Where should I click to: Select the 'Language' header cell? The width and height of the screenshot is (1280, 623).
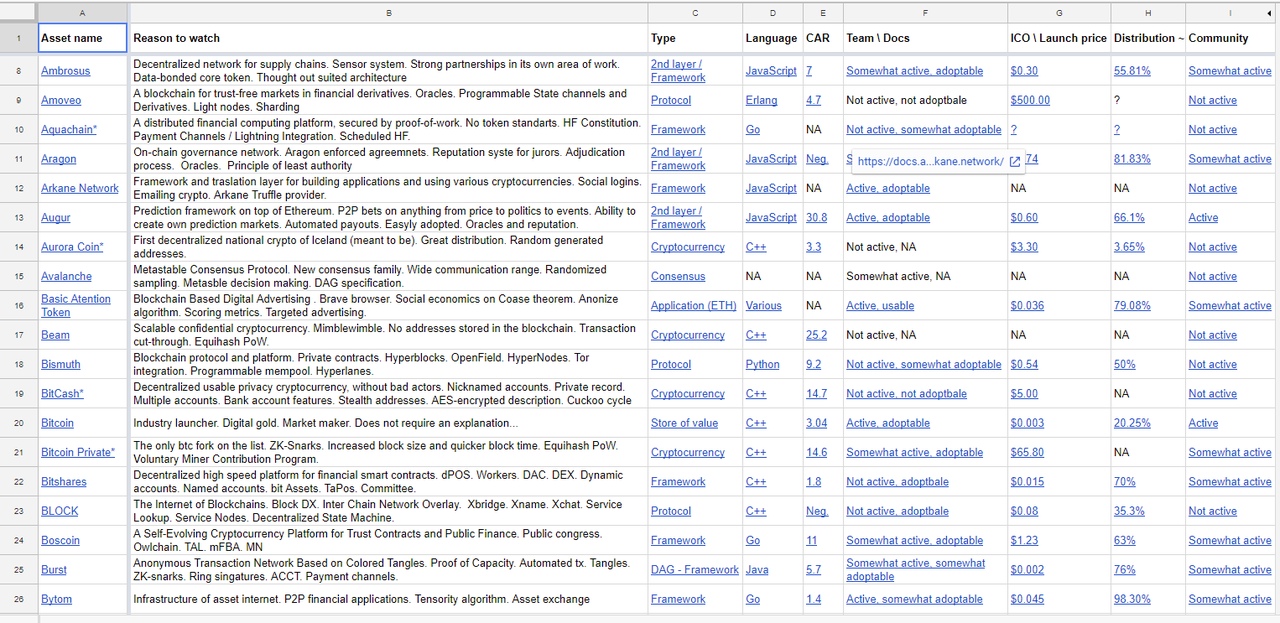click(x=772, y=38)
